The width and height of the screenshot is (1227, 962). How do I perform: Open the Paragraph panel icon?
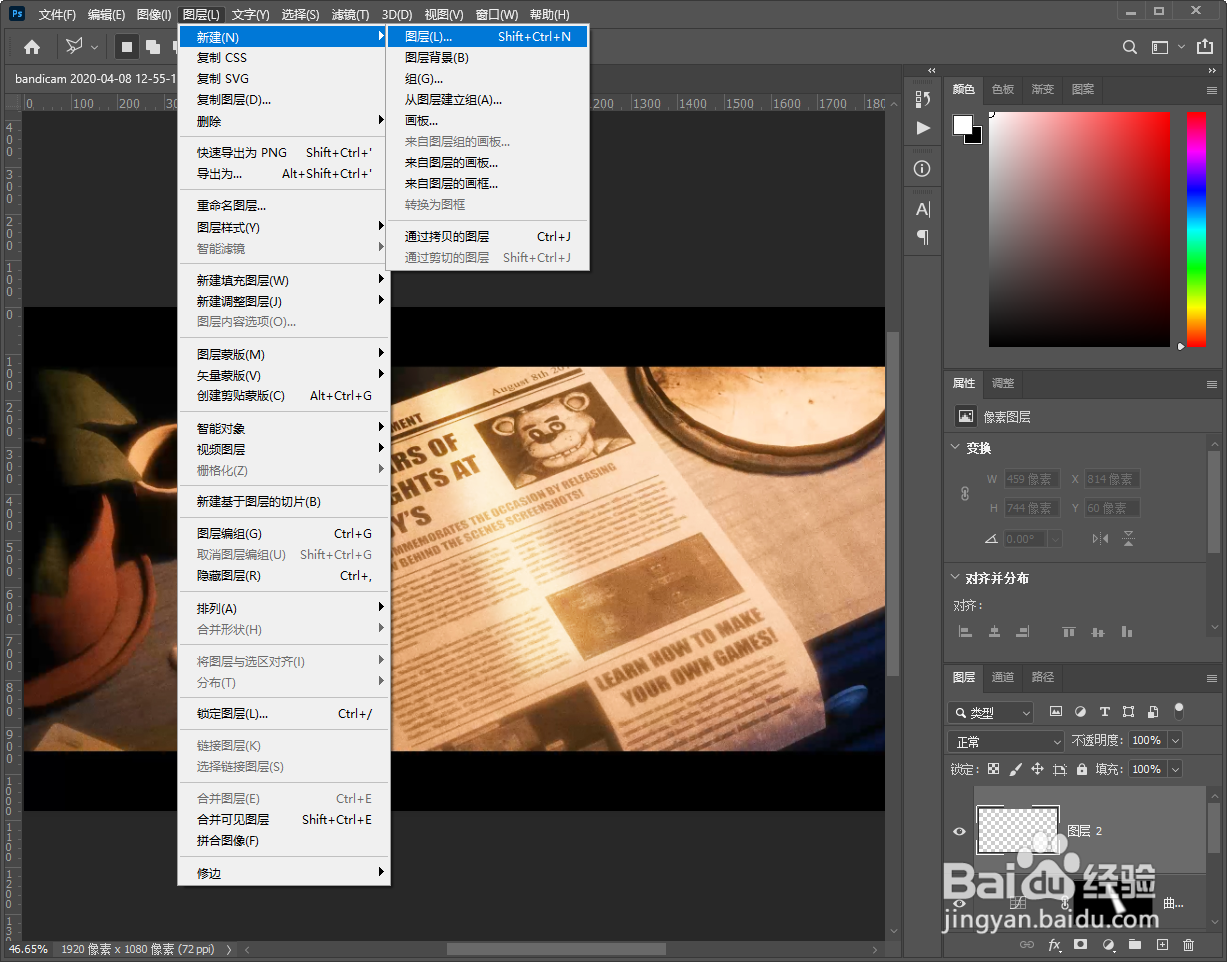tap(923, 237)
